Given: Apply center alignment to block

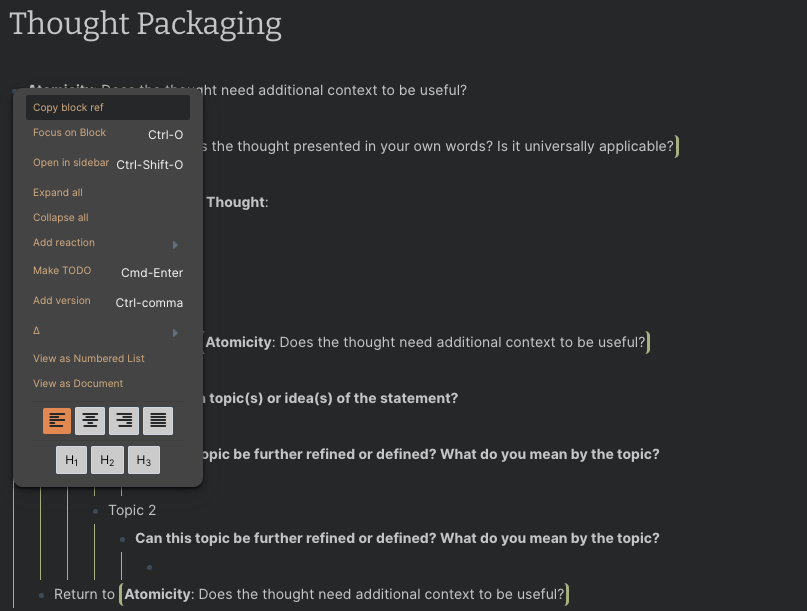Looking at the screenshot, I should coord(91,421).
